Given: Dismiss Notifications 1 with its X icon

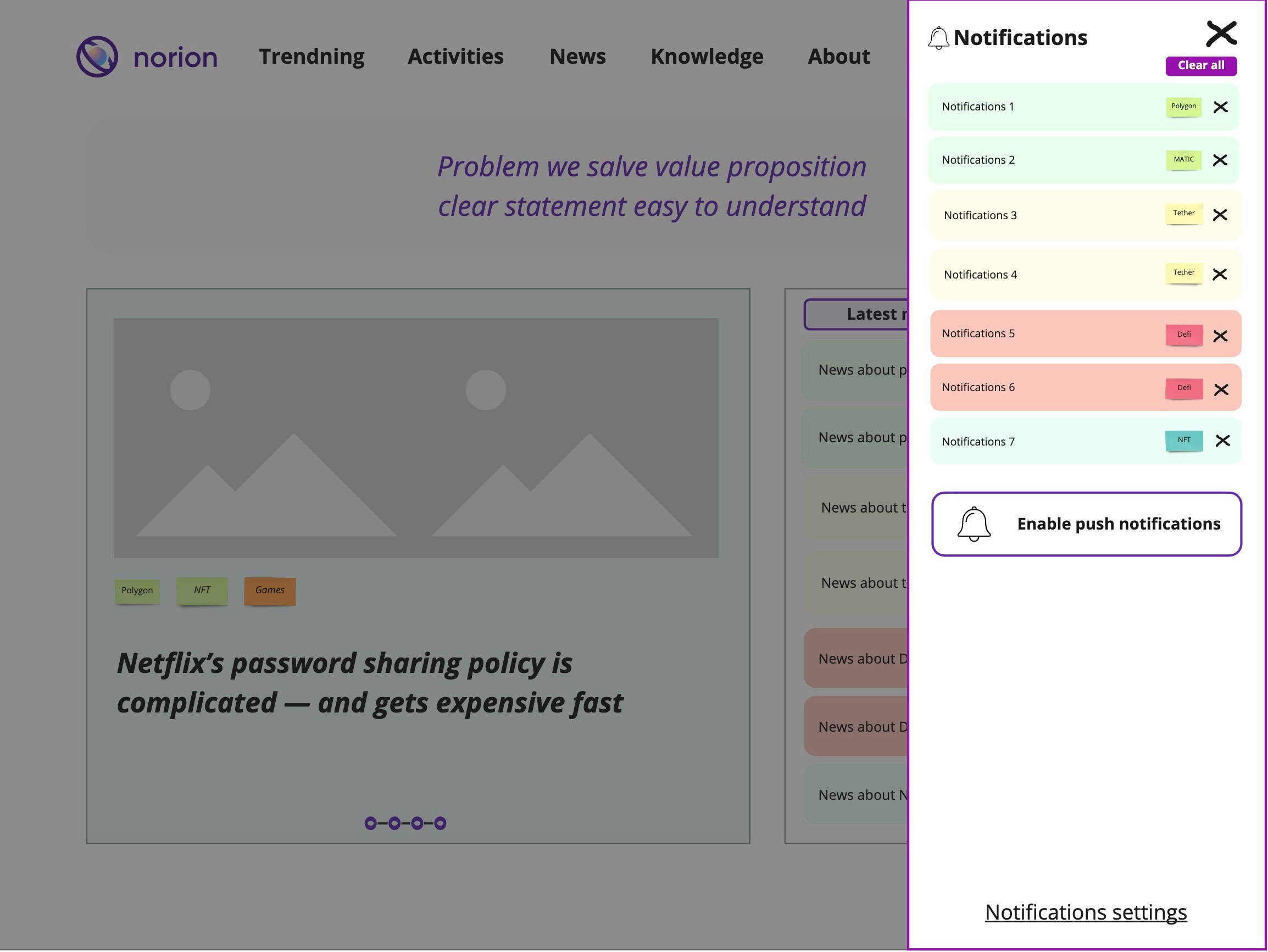Looking at the screenshot, I should (x=1220, y=107).
